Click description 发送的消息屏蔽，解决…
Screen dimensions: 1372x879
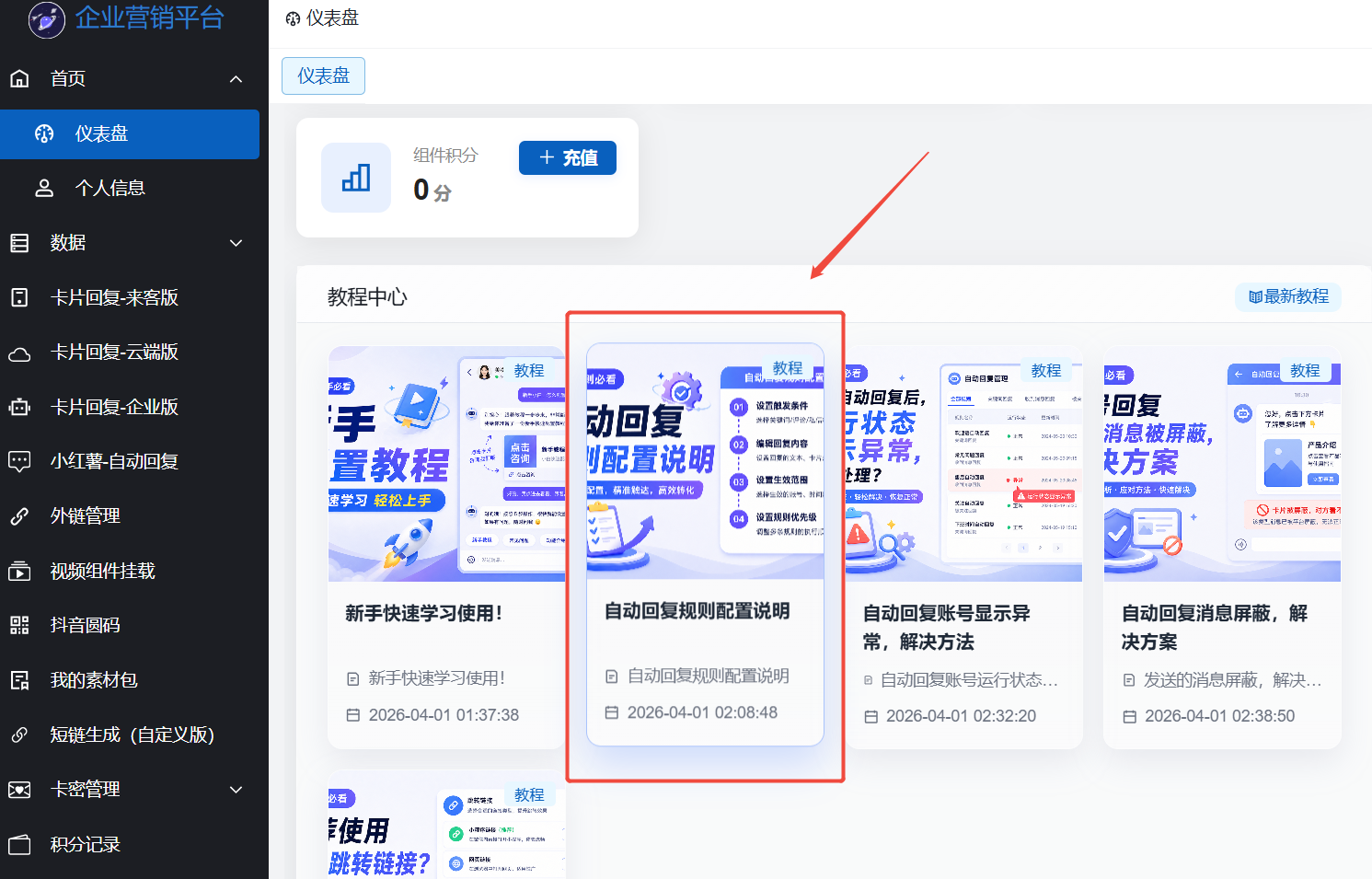coord(1233,680)
